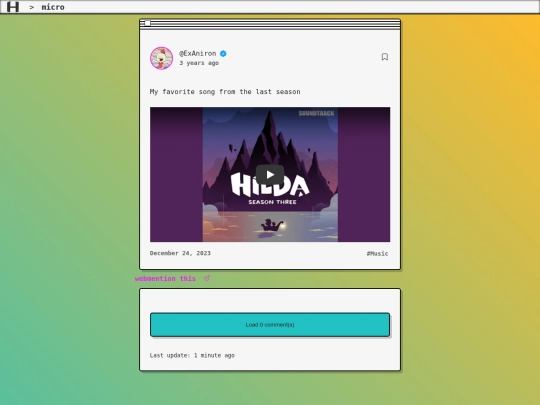
Task: Click the webmention this link
Action: 165,279
